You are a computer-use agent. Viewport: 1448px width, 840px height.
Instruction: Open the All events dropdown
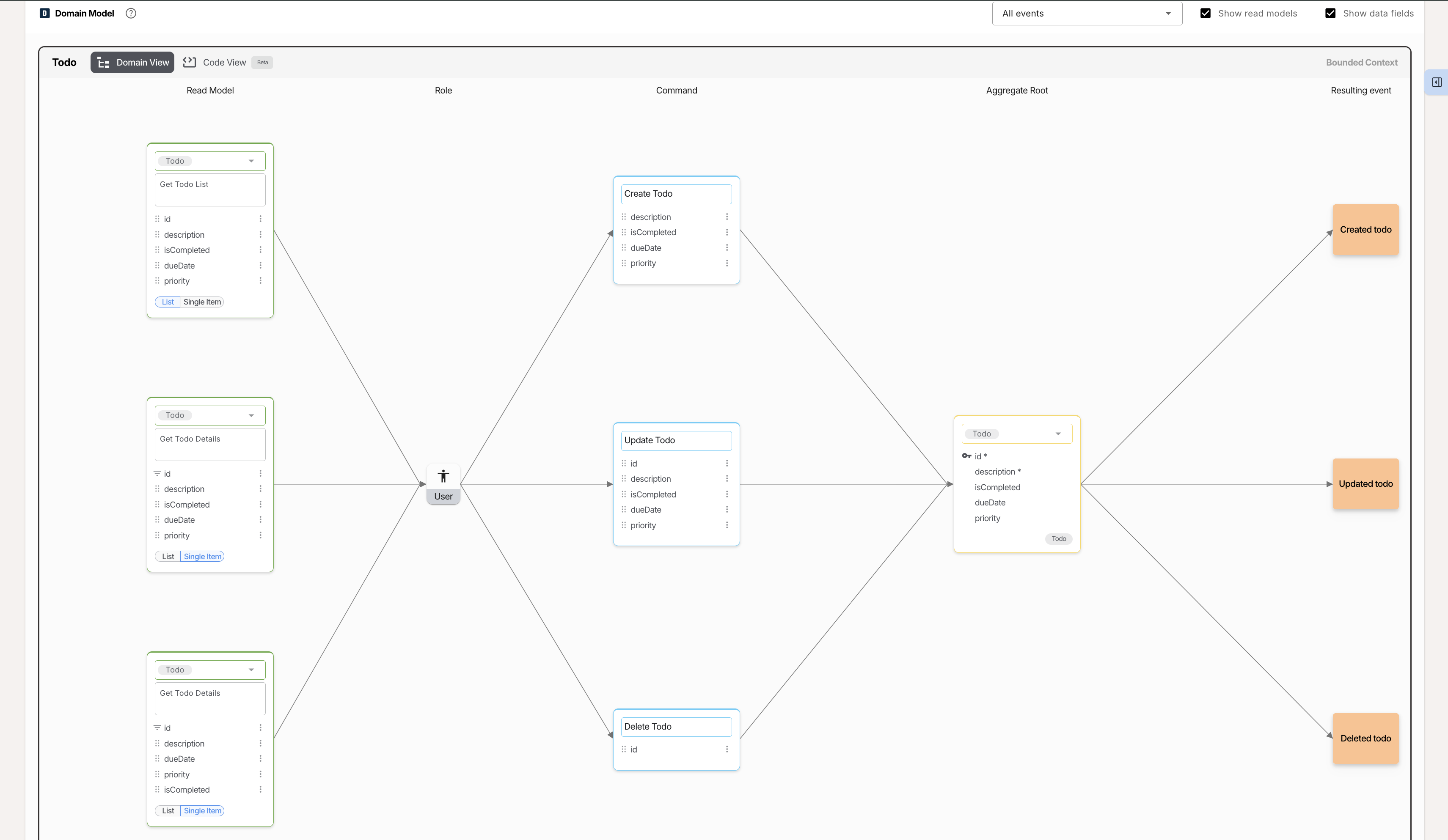click(x=1087, y=13)
